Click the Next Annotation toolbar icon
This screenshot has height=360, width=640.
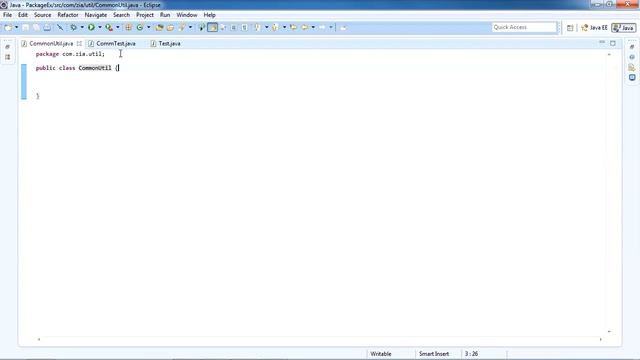(x=257, y=27)
